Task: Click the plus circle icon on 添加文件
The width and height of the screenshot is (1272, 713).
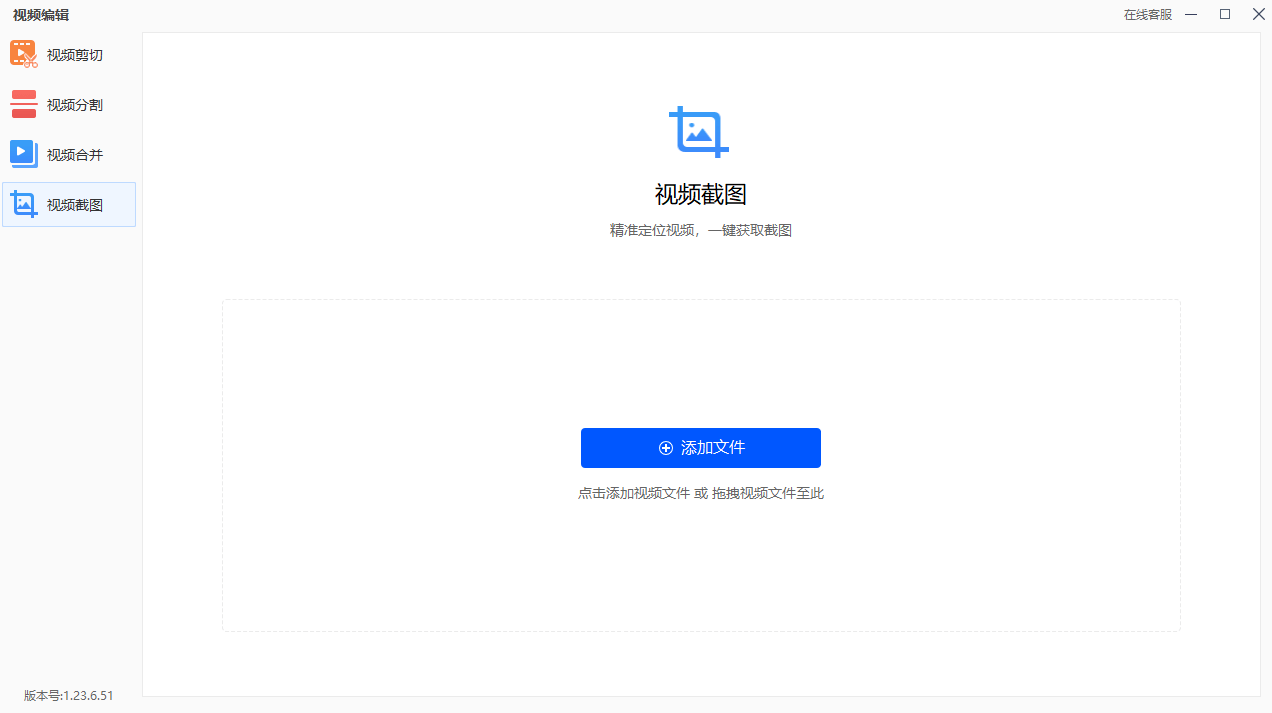Action: (666, 448)
